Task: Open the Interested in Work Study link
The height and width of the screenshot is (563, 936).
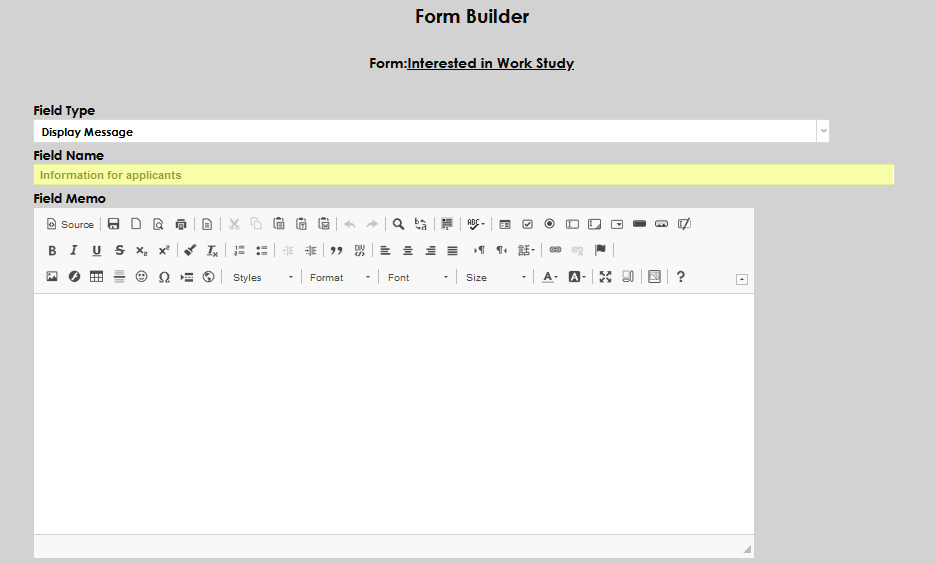Action: click(490, 63)
